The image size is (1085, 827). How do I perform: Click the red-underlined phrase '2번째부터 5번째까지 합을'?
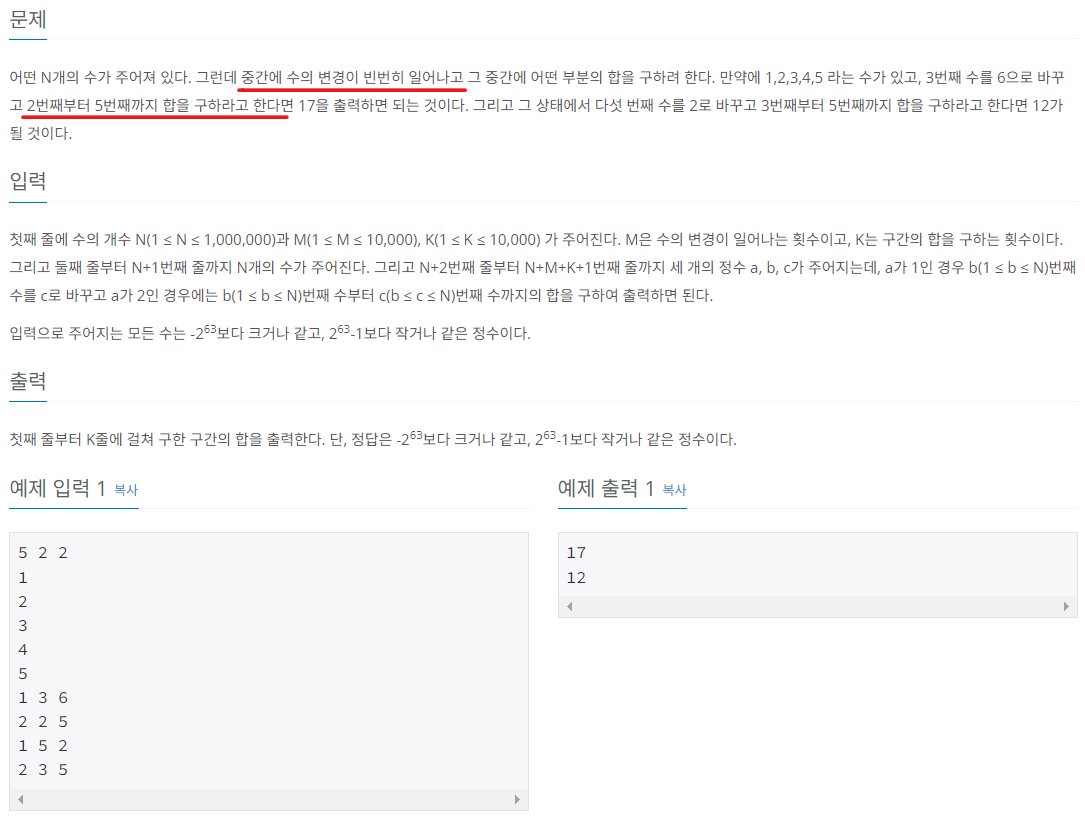108,105
